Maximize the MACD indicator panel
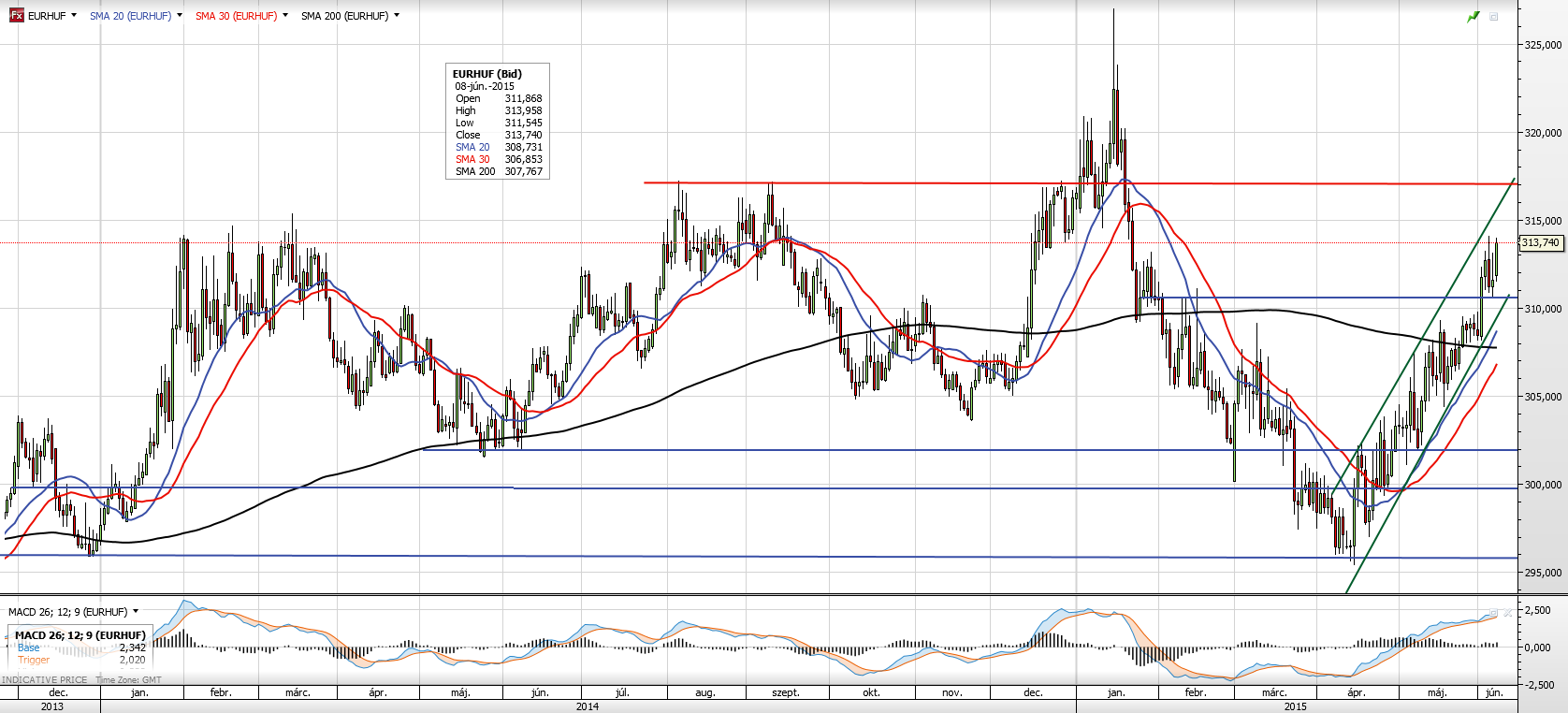Viewport: 1568px width, 713px height. pyautogui.click(x=1494, y=613)
